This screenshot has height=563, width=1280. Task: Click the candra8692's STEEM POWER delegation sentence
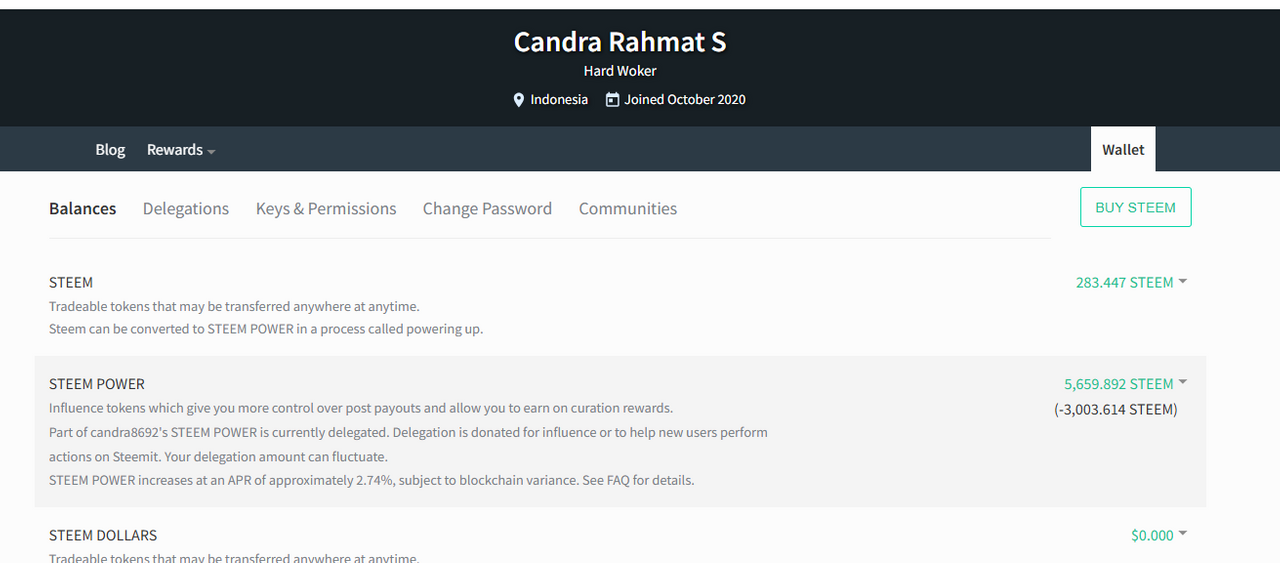click(408, 444)
